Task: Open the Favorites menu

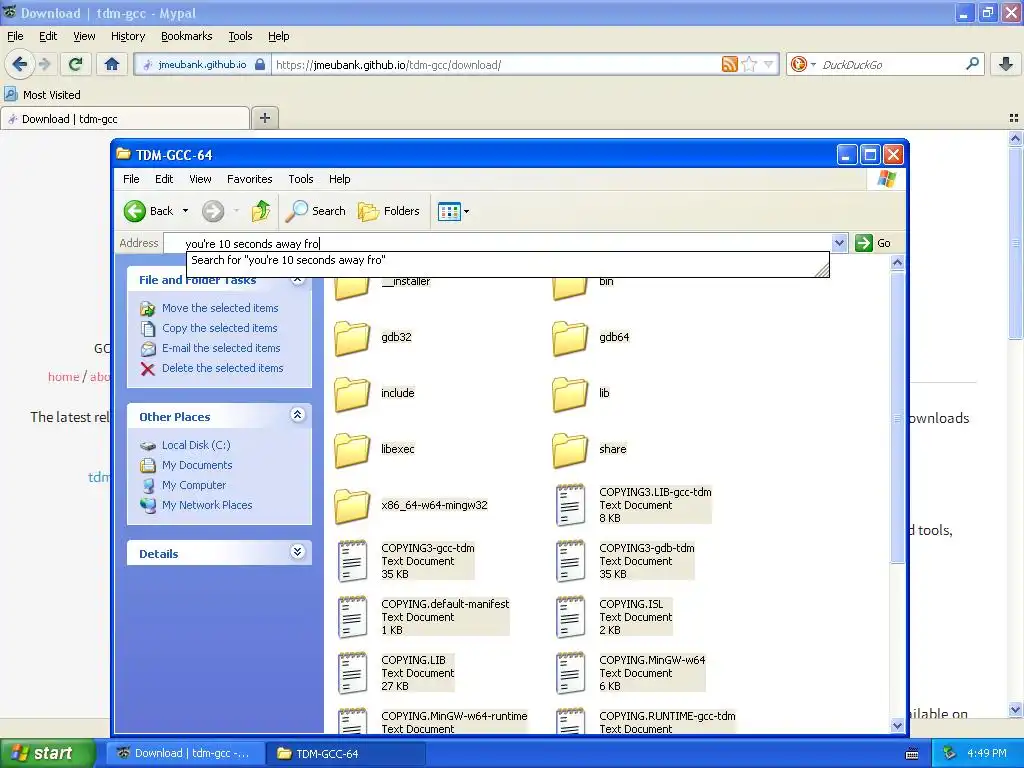Action: 249,179
